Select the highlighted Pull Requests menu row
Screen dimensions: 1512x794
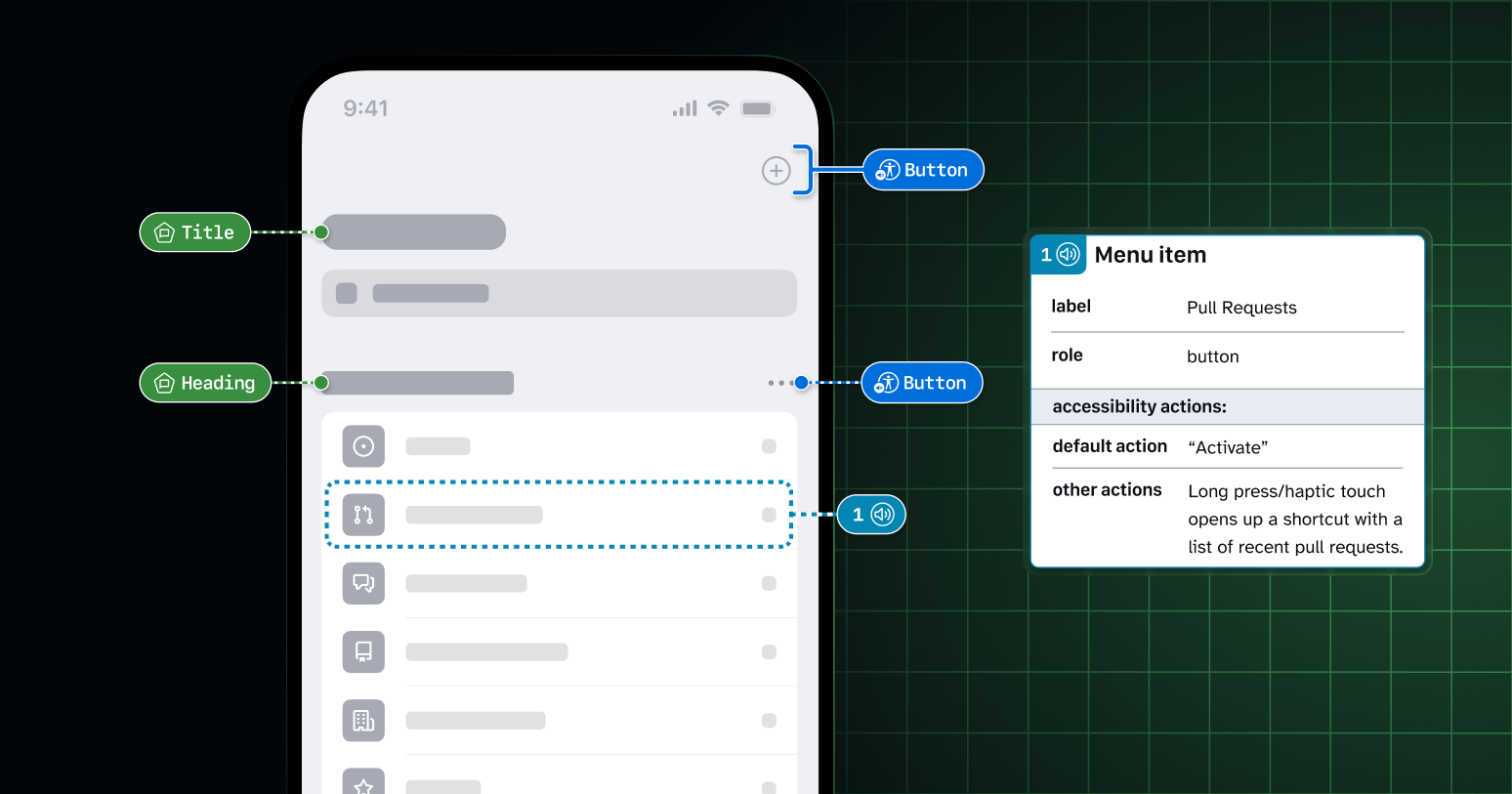coord(559,515)
